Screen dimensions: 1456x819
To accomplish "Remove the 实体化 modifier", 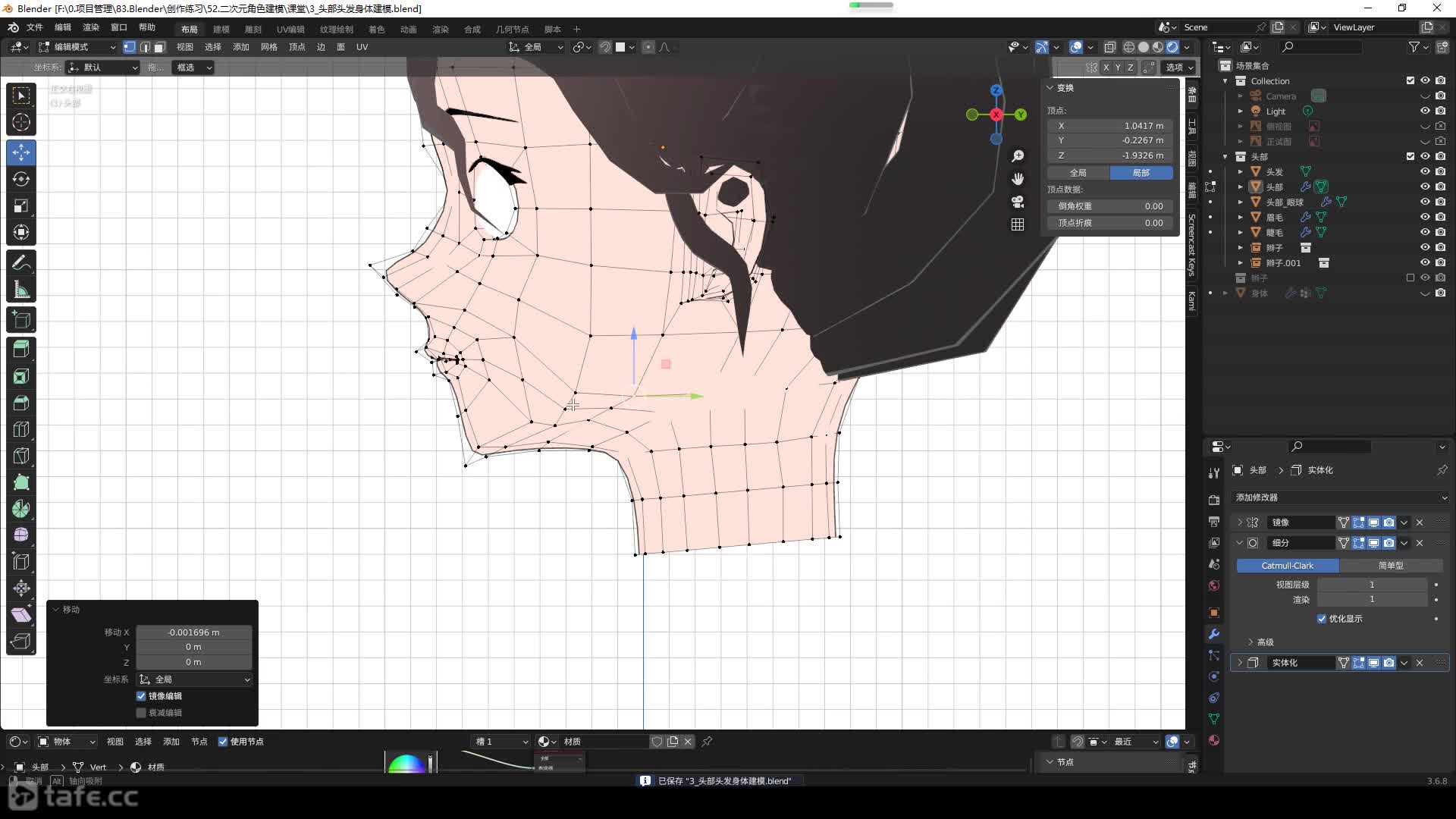I will tap(1420, 663).
